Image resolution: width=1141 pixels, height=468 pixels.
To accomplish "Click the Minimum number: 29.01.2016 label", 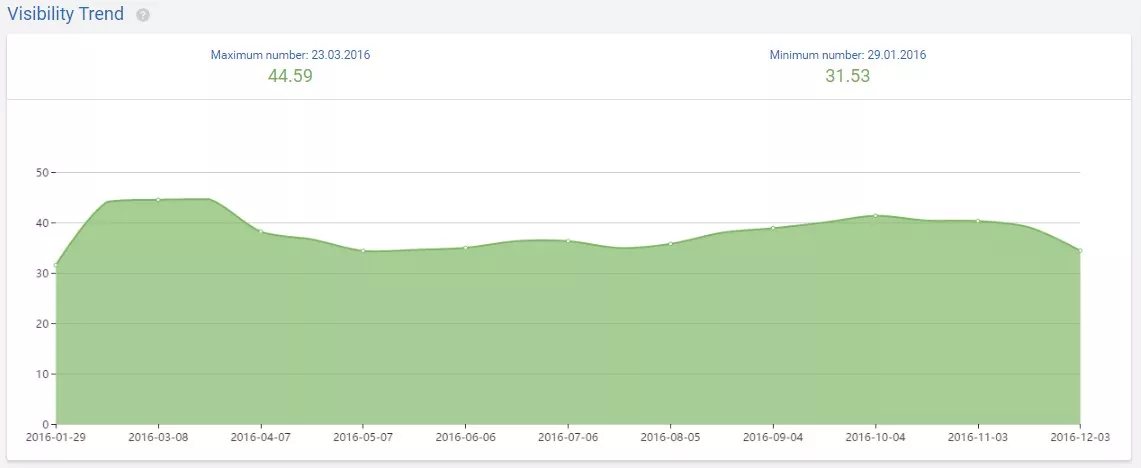I will [848, 55].
